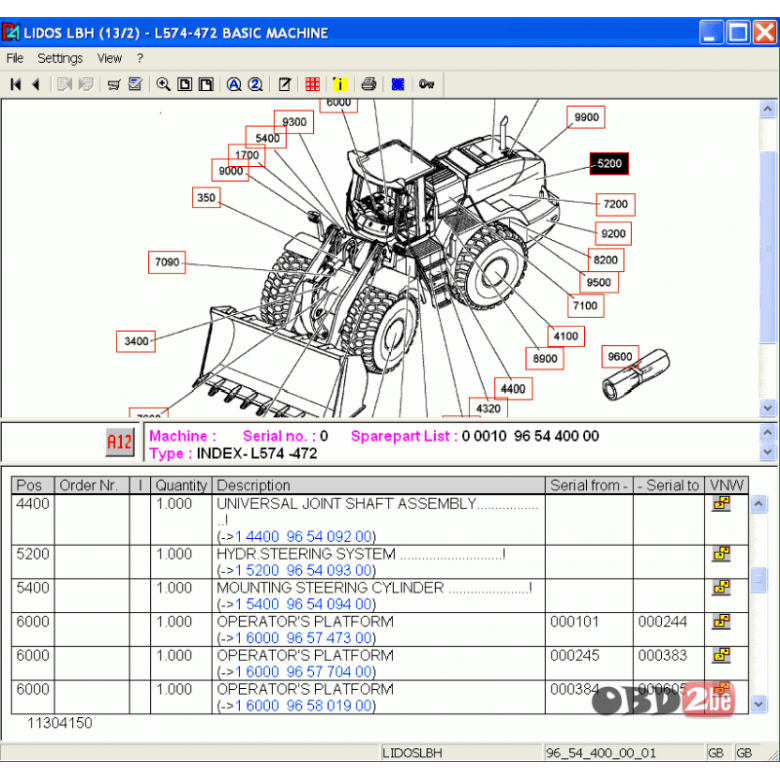This screenshot has height=780, width=780.
Task: Click the diagram scrollbar down arrow
Action: [x=768, y=408]
